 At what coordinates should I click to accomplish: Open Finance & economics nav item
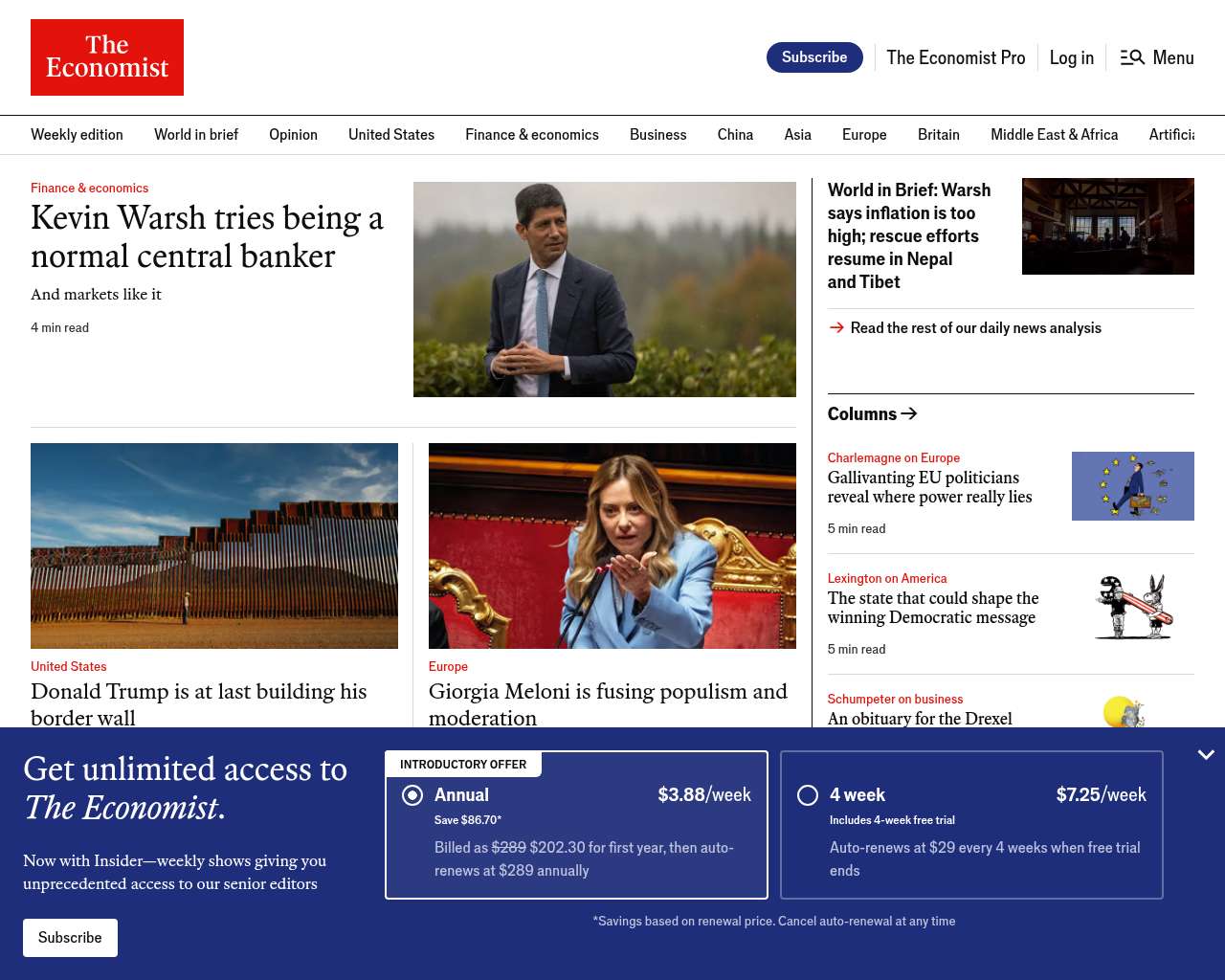pyautogui.click(x=532, y=135)
